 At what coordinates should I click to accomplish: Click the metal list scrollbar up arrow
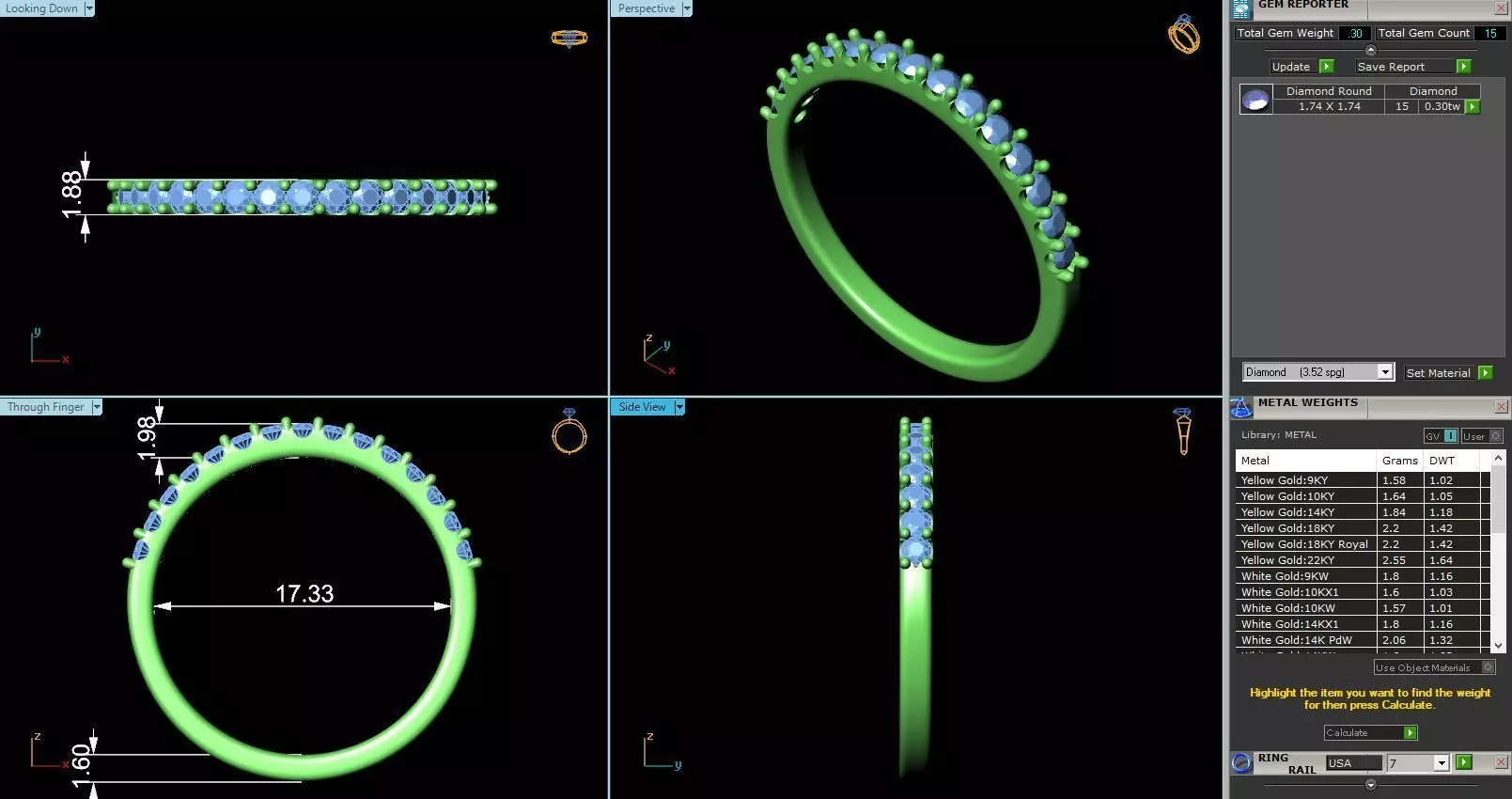pyautogui.click(x=1499, y=458)
